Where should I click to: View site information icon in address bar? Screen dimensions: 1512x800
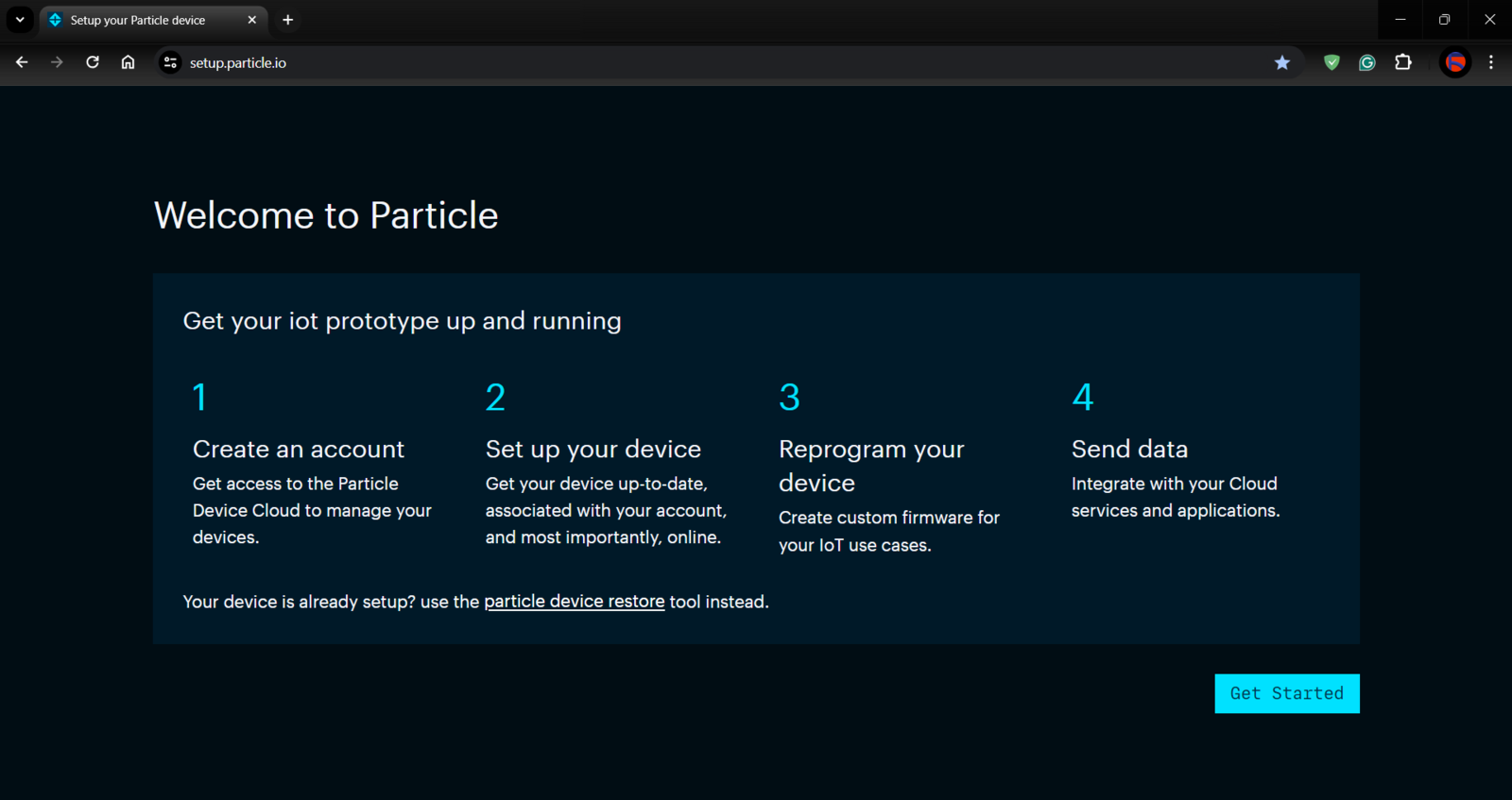[x=170, y=62]
